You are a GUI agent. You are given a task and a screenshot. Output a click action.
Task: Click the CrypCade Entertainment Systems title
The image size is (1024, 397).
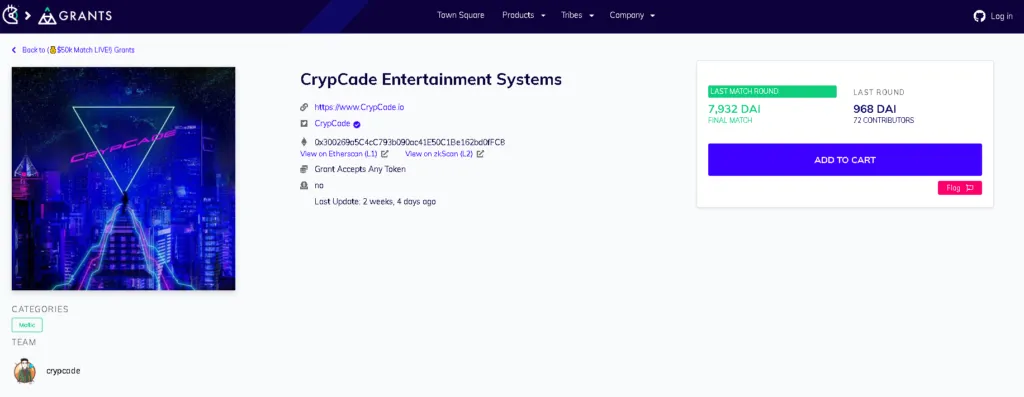pos(431,79)
